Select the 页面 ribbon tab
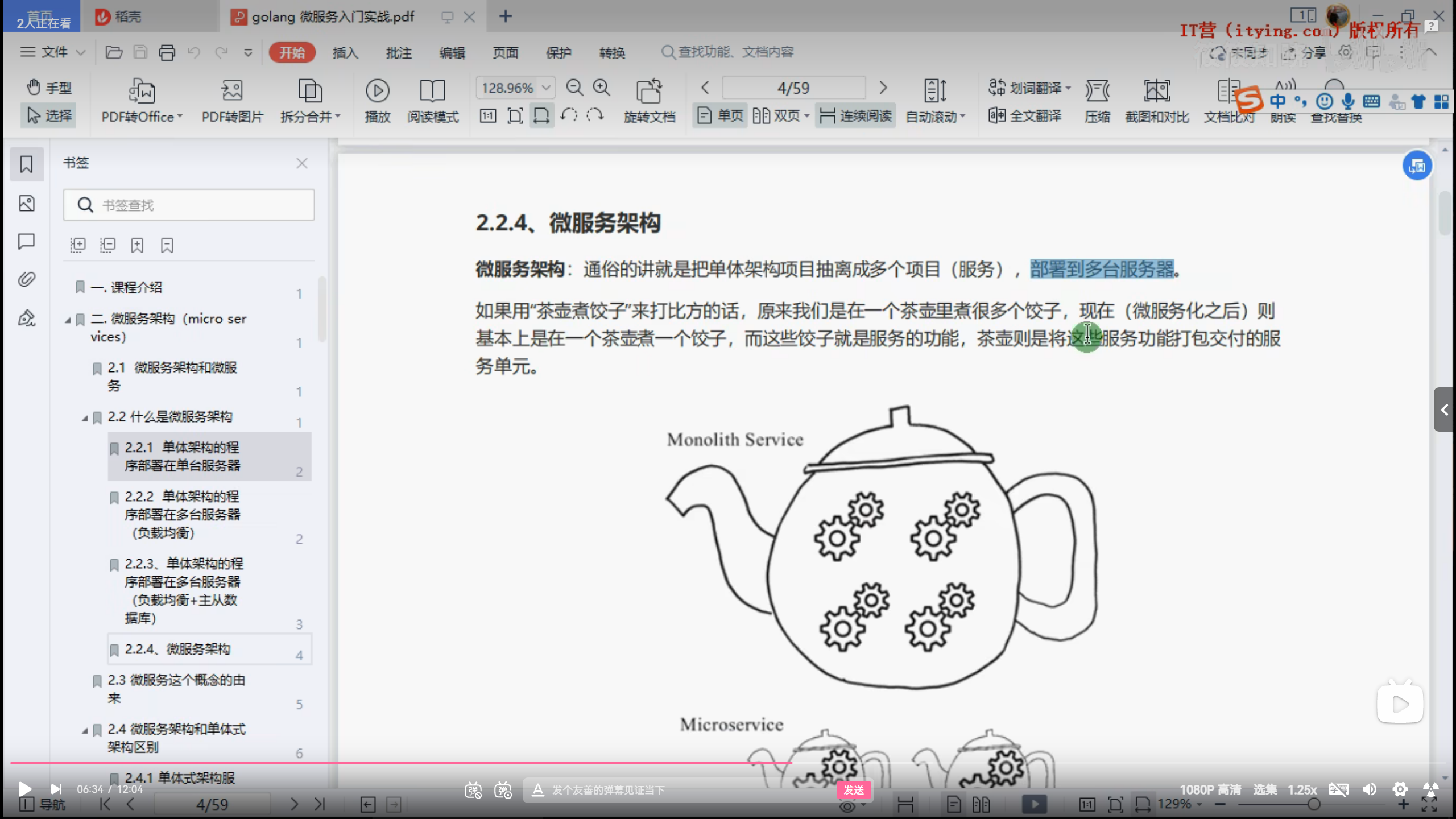 click(506, 52)
